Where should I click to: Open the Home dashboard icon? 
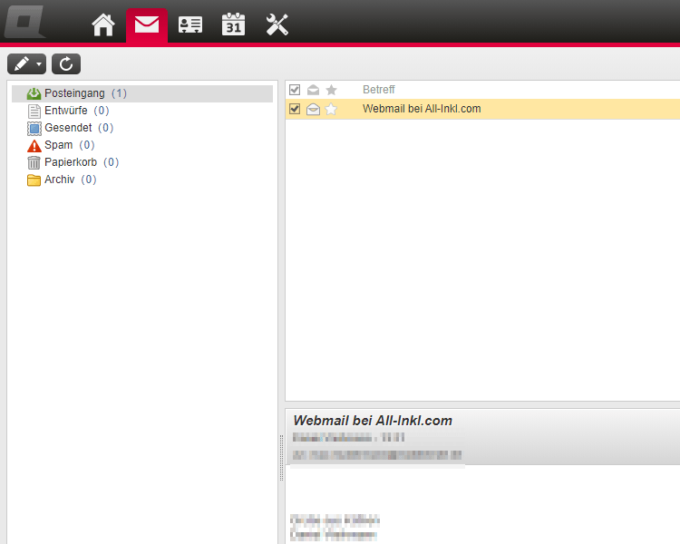[103, 25]
